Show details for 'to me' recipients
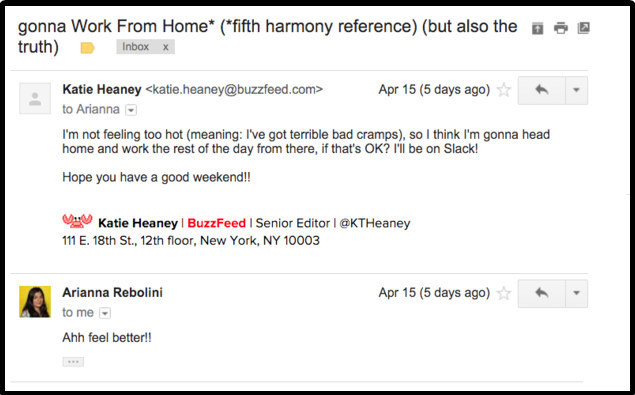The height and width of the screenshot is (395, 635). [105, 313]
